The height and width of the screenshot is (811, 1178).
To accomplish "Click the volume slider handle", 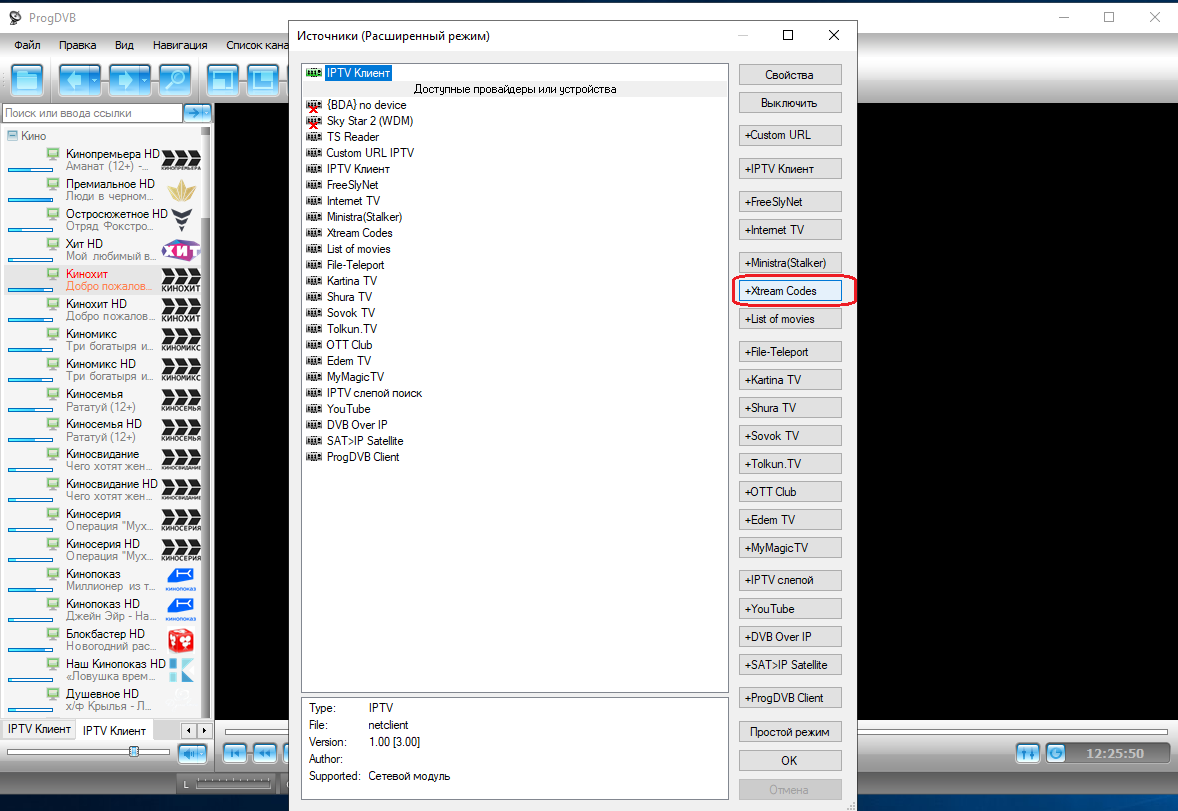I will [134, 752].
